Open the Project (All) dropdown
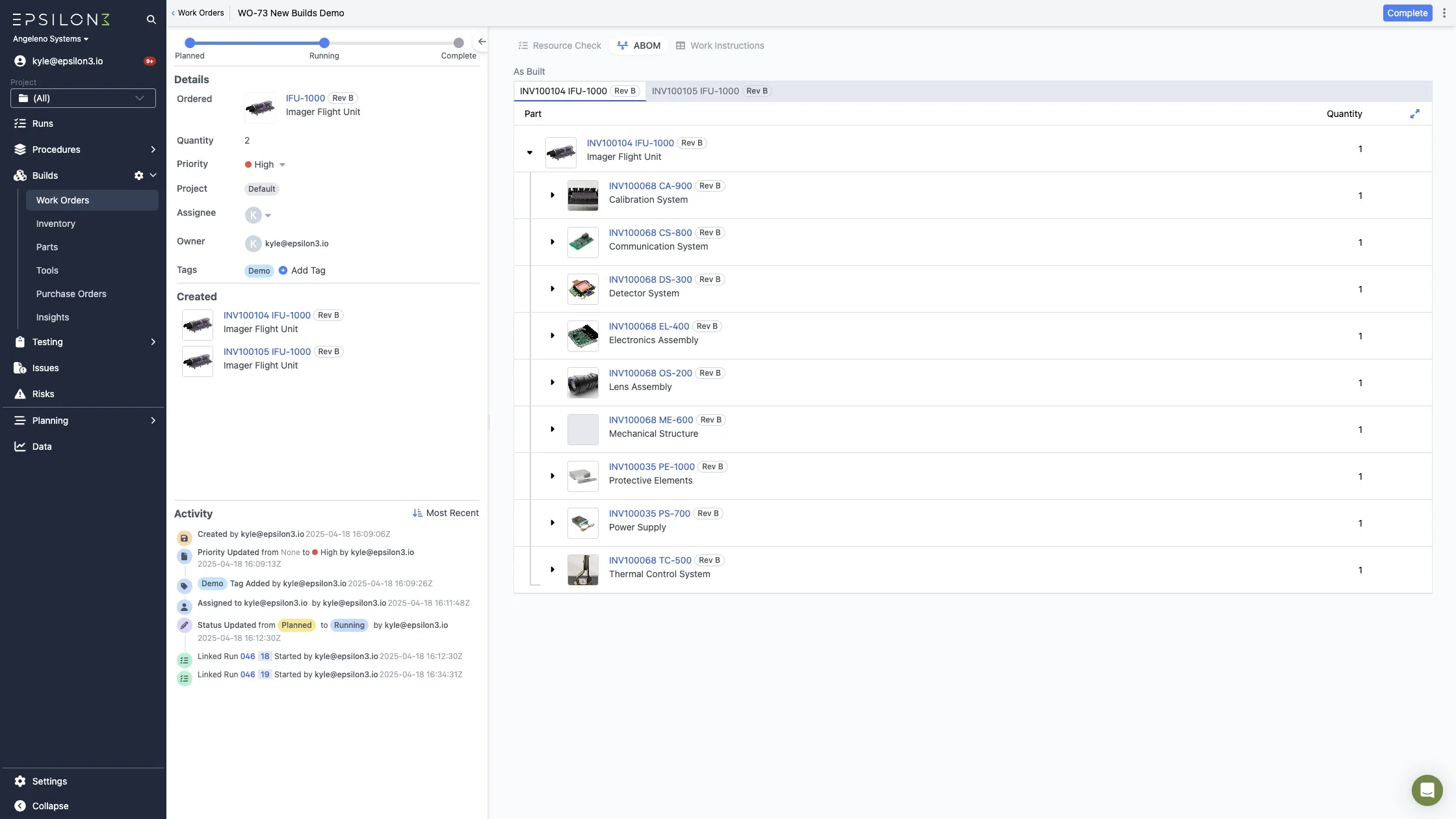This screenshot has height=819, width=1456. [83, 98]
